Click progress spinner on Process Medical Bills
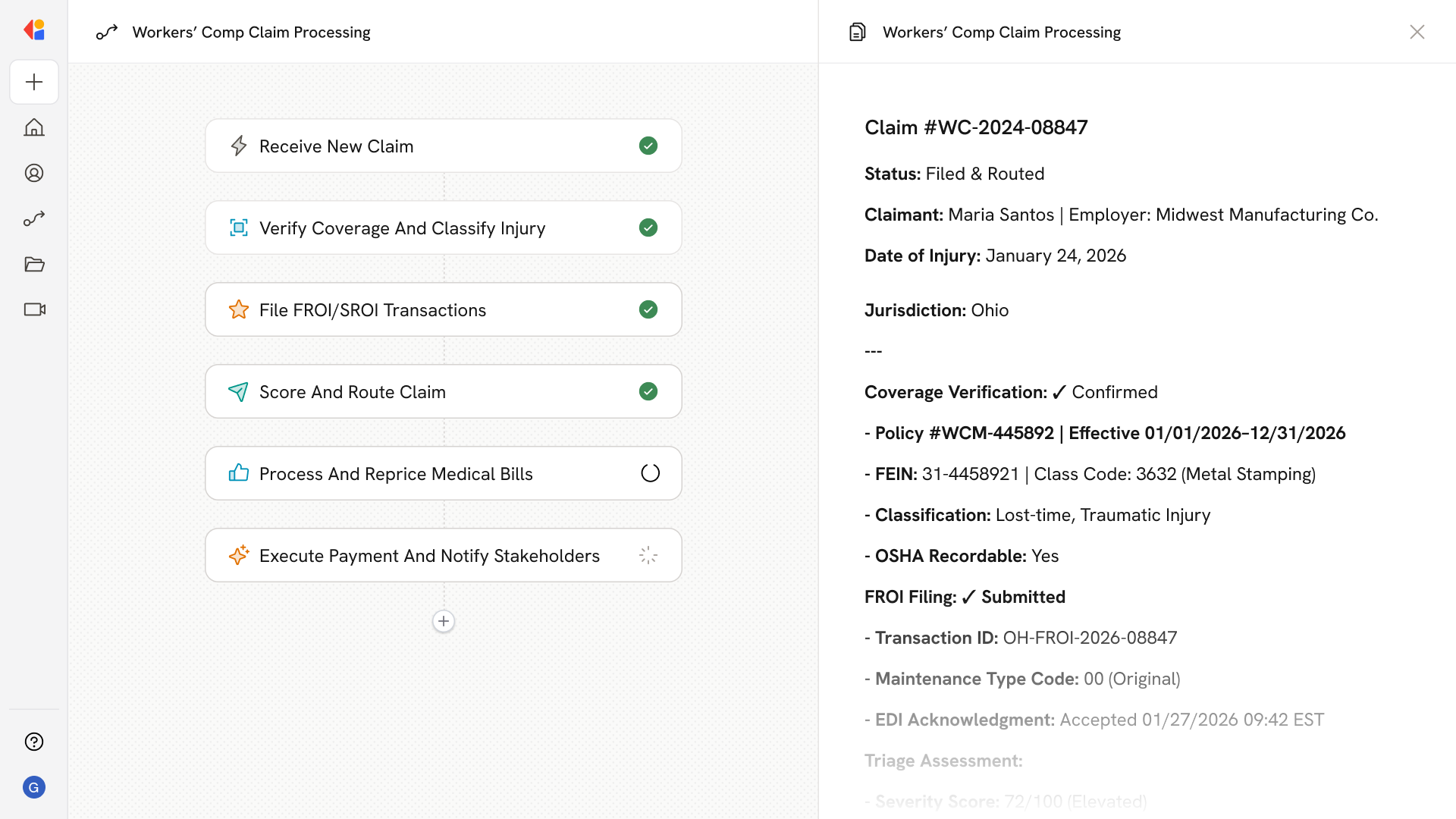The height and width of the screenshot is (819, 1456). [x=650, y=473]
